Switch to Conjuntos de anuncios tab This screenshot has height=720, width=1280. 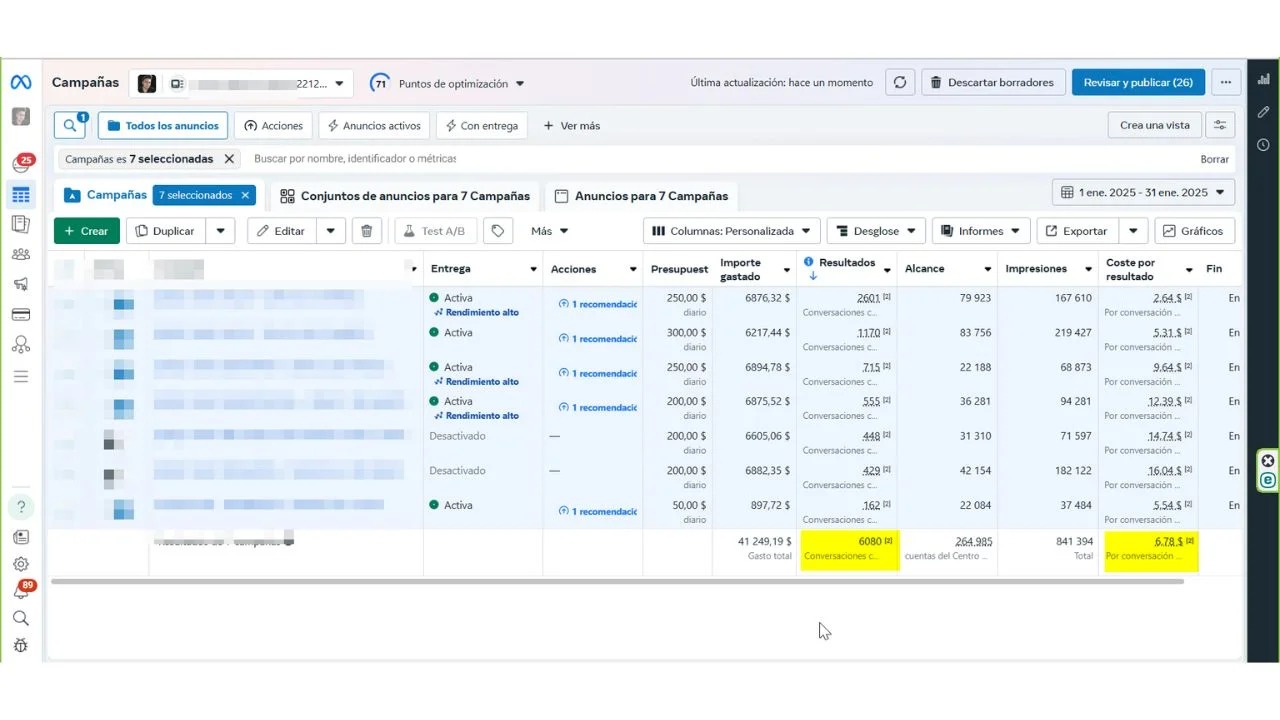click(405, 196)
